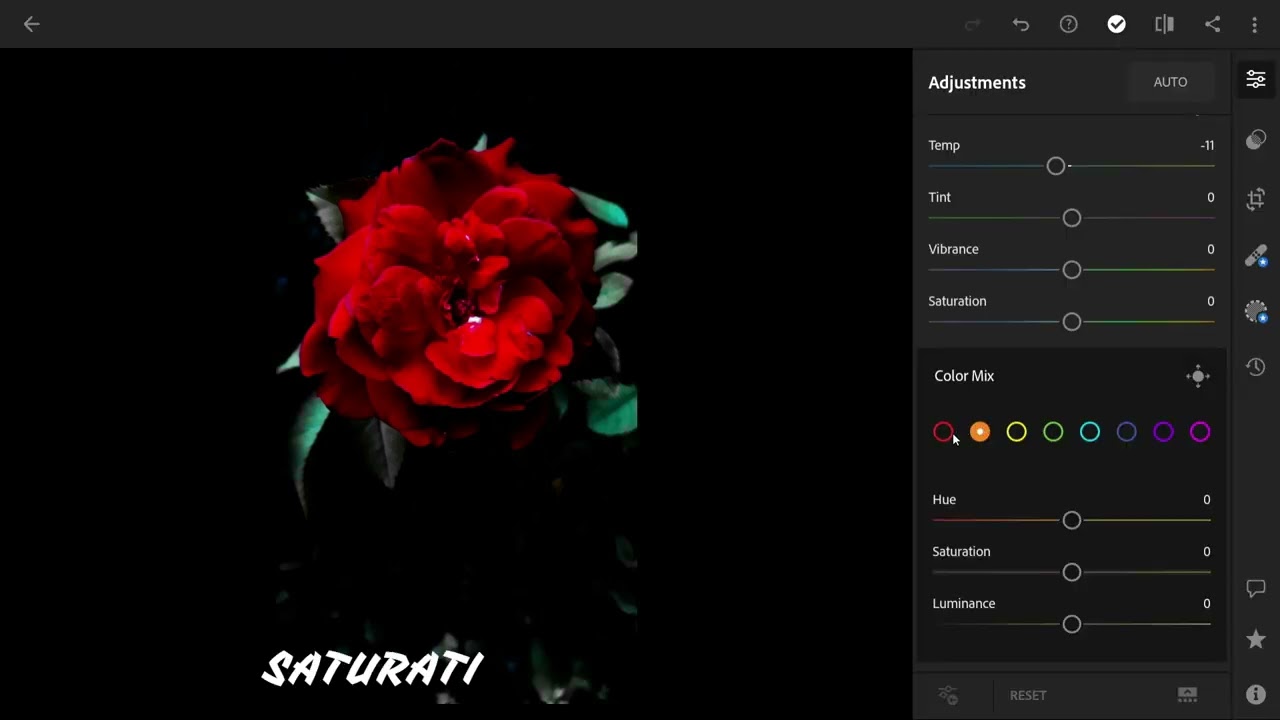Click the Temp value -11
The image size is (1280, 720).
click(1207, 145)
